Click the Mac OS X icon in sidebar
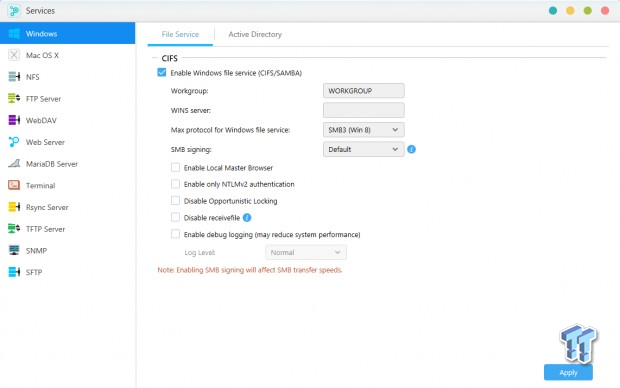 (14, 55)
